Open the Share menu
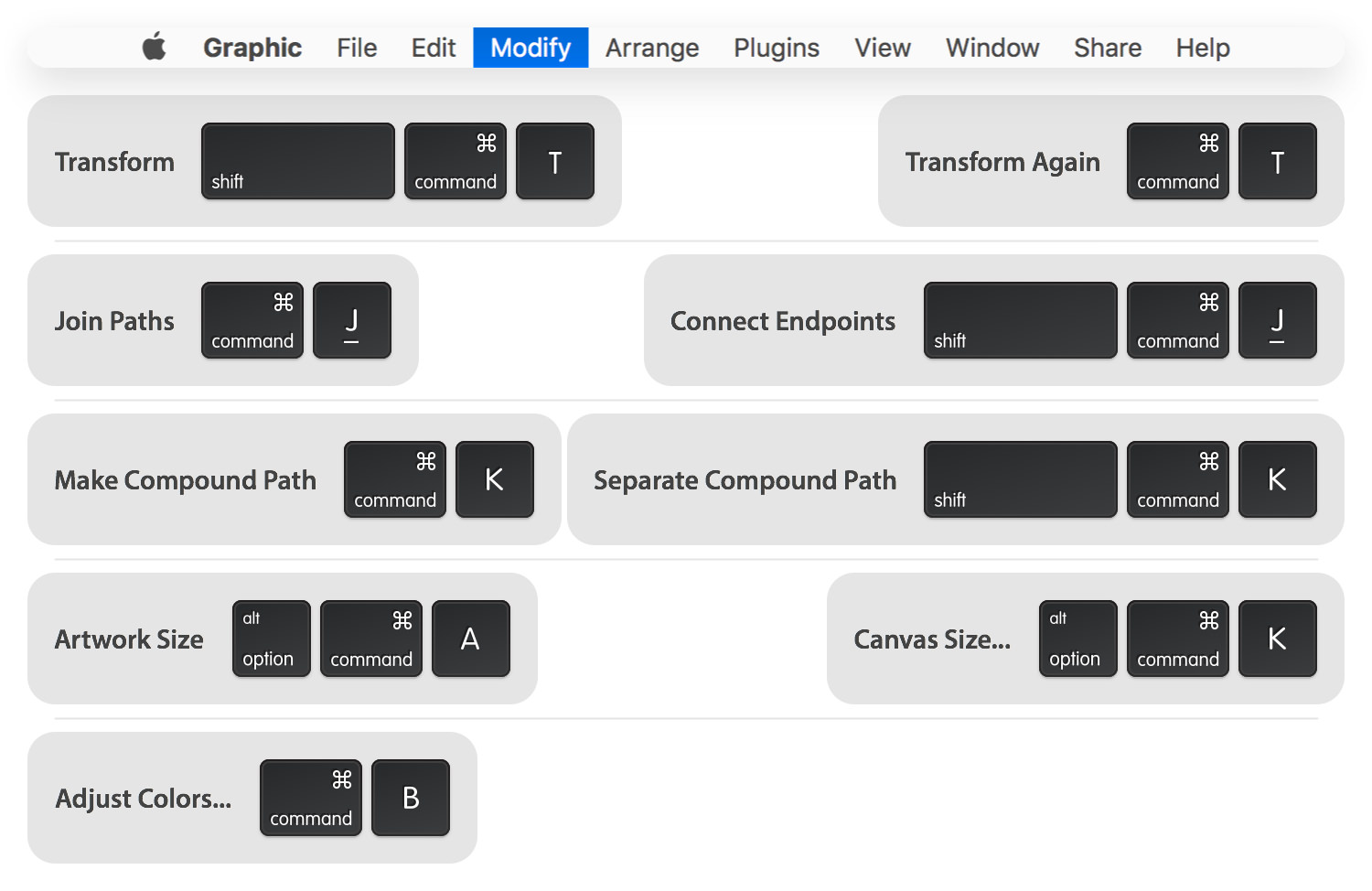The width and height of the screenshot is (1372, 891). [1108, 48]
